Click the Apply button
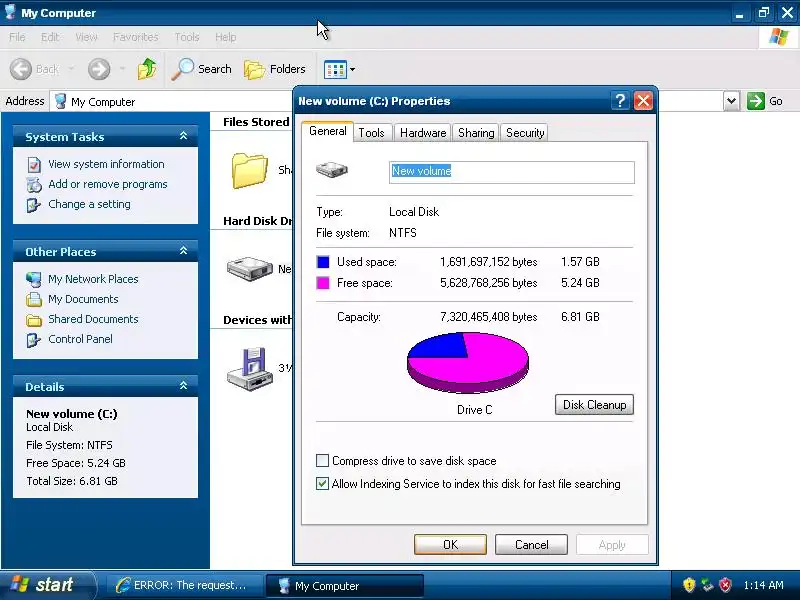 point(612,544)
